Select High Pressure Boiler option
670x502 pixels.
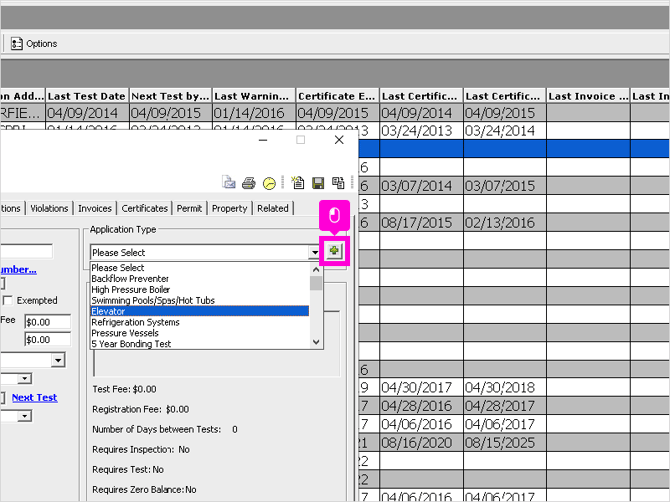[200, 289]
